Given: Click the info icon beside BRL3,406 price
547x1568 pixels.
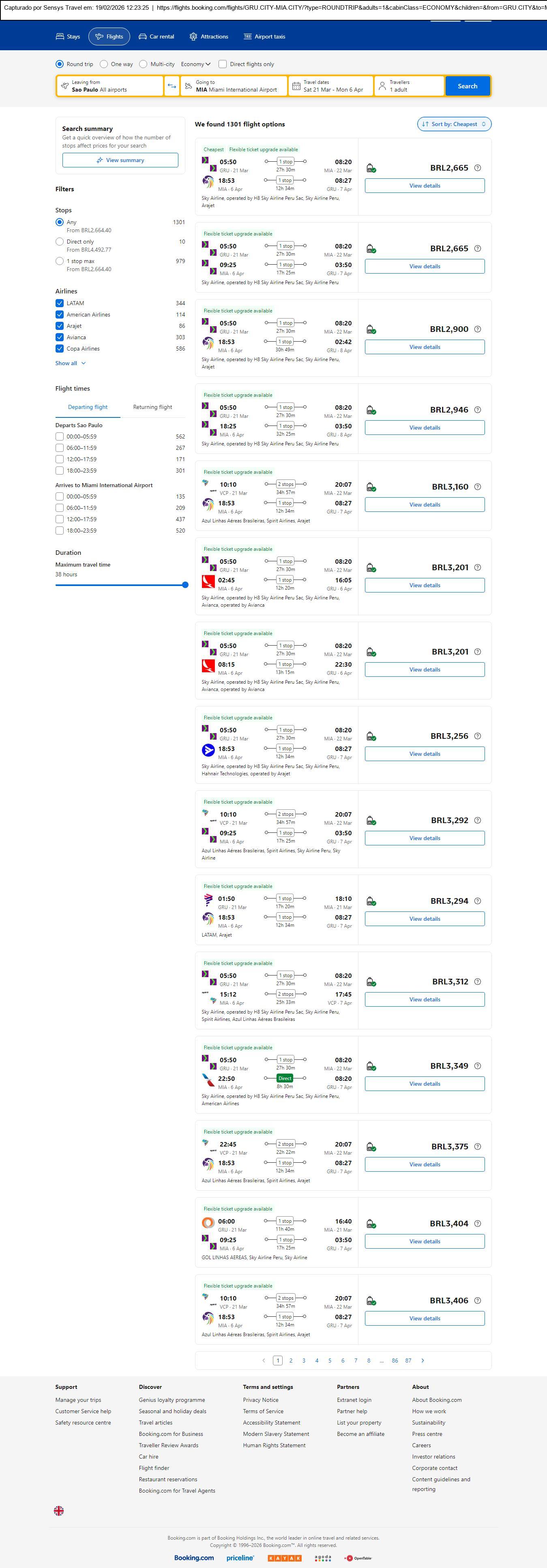Looking at the screenshot, I should (478, 1301).
